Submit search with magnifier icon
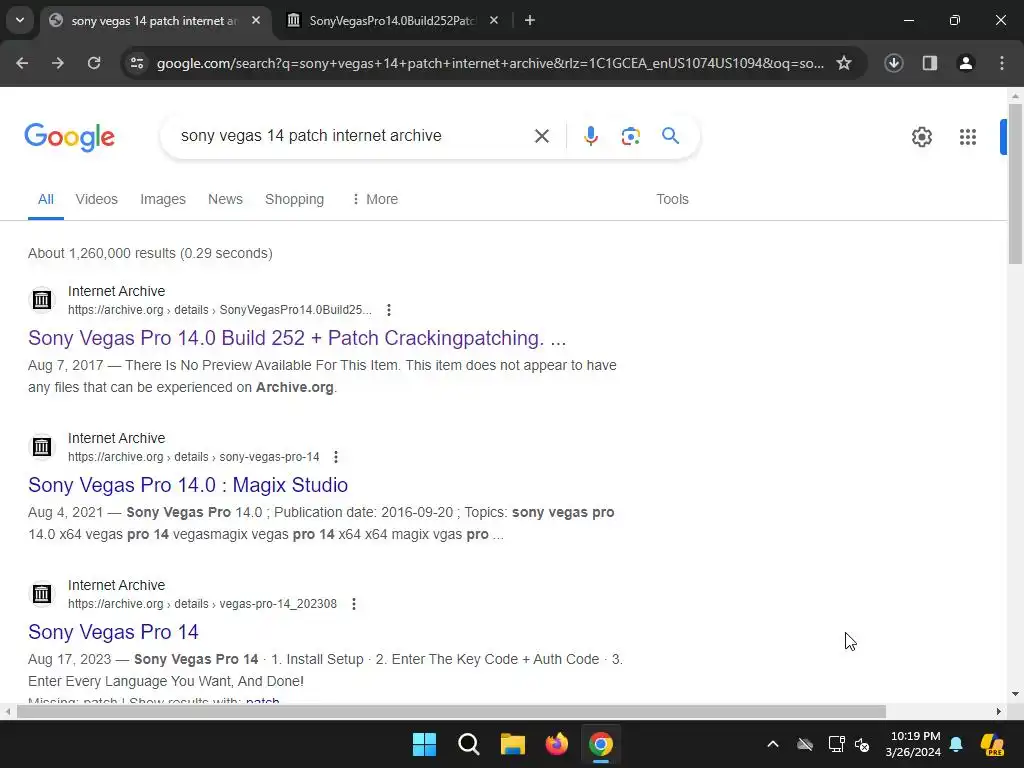 pos(670,136)
